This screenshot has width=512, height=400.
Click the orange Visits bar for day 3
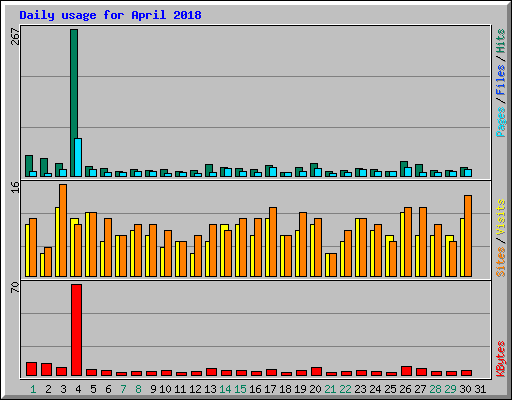(63, 230)
